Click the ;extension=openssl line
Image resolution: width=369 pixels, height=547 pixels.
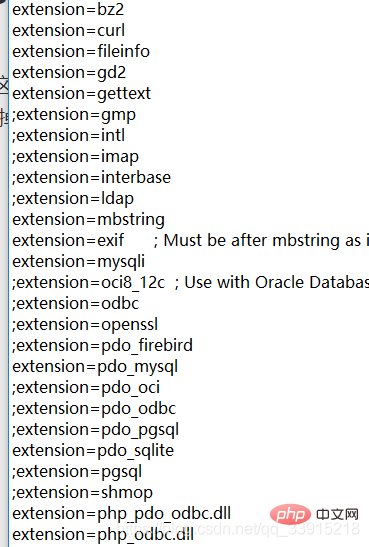(x=85, y=324)
